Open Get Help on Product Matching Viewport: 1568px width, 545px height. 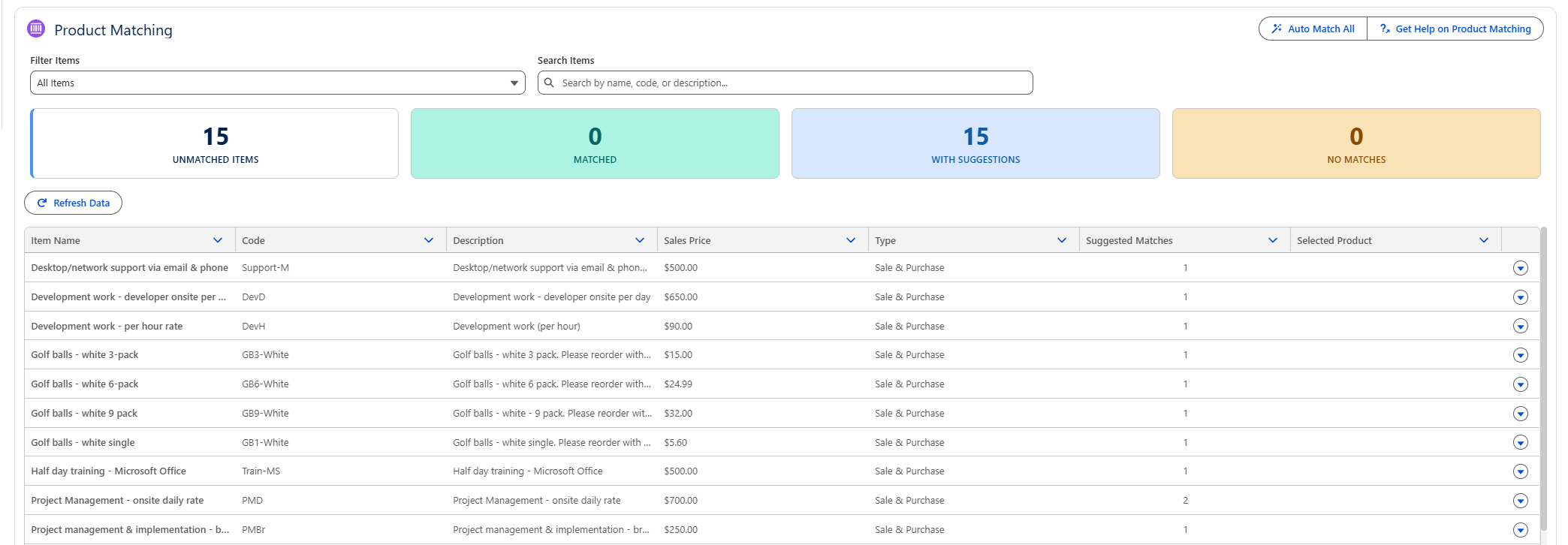pyautogui.click(x=1455, y=29)
